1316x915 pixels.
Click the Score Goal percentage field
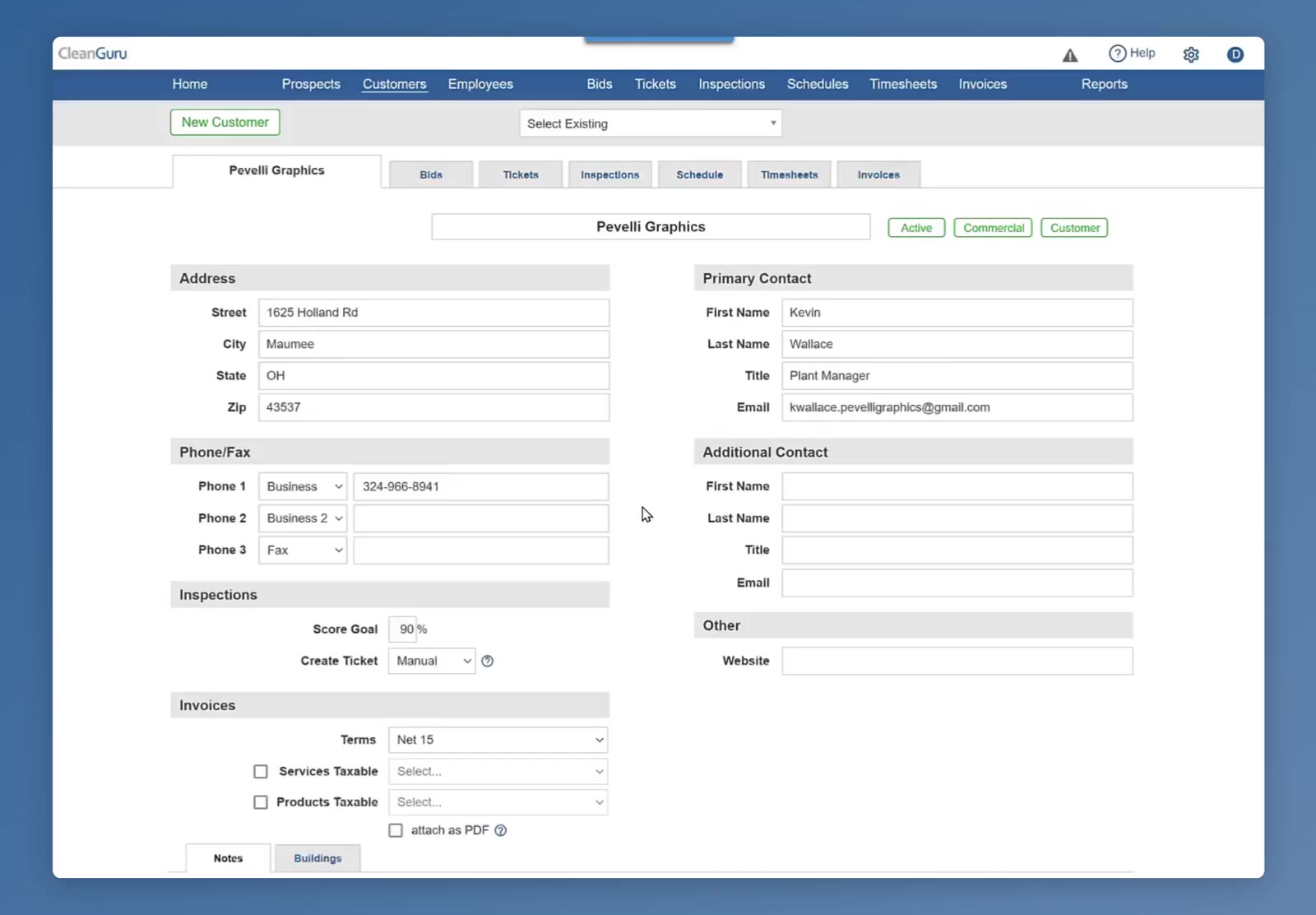402,629
